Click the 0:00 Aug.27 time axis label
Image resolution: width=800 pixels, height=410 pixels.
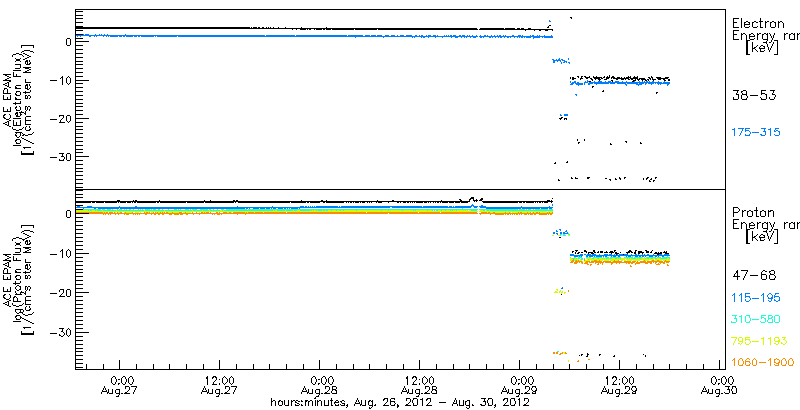[119, 385]
